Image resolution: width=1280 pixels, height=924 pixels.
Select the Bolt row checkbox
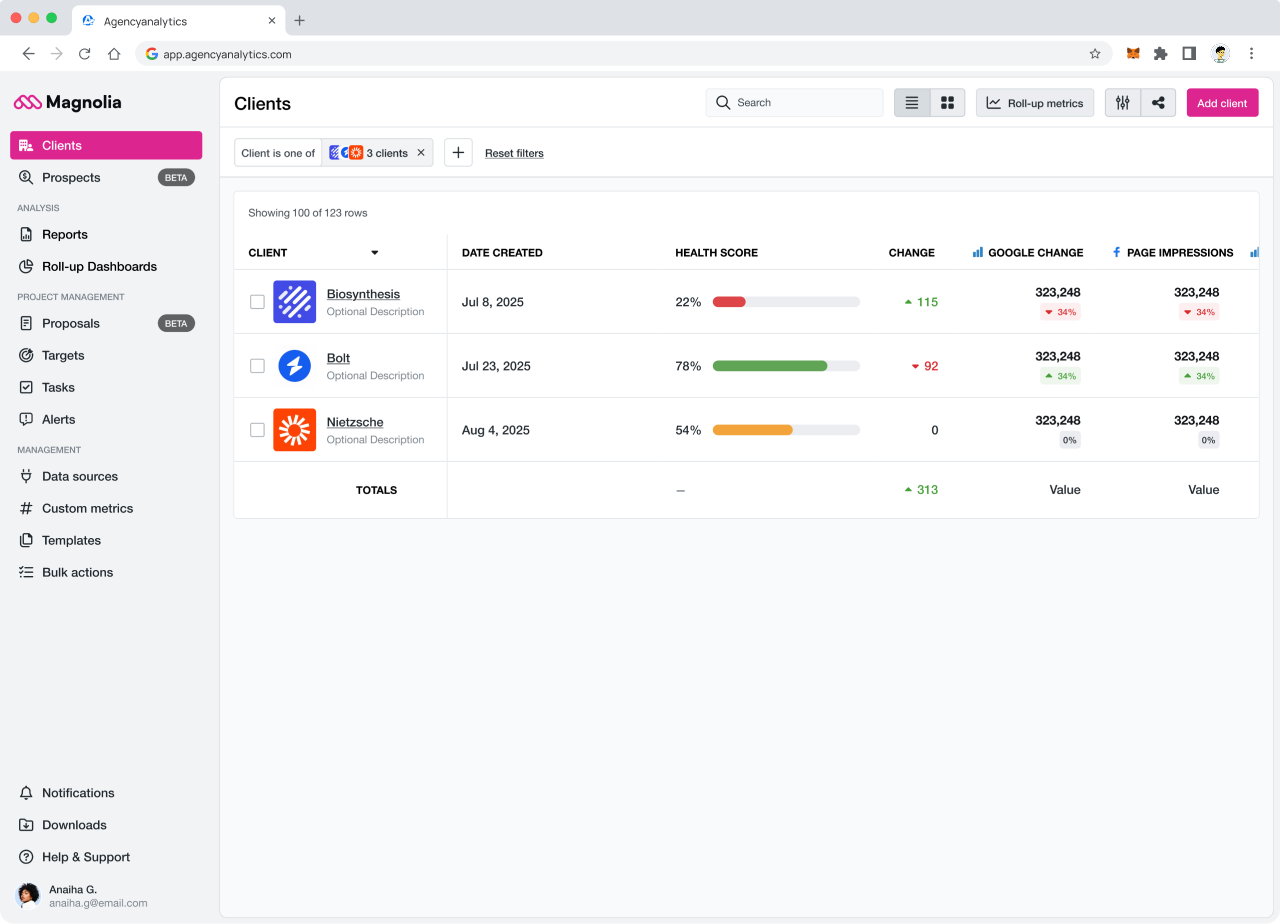[257, 366]
